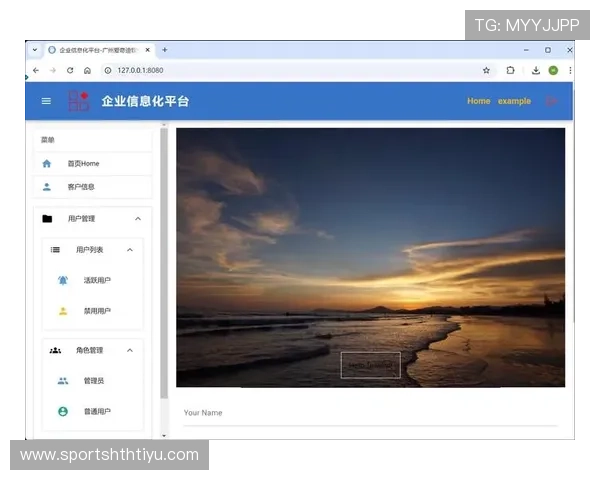Click the group icon beside 角色管理
The width and height of the screenshot is (600, 480).
[x=55, y=350]
